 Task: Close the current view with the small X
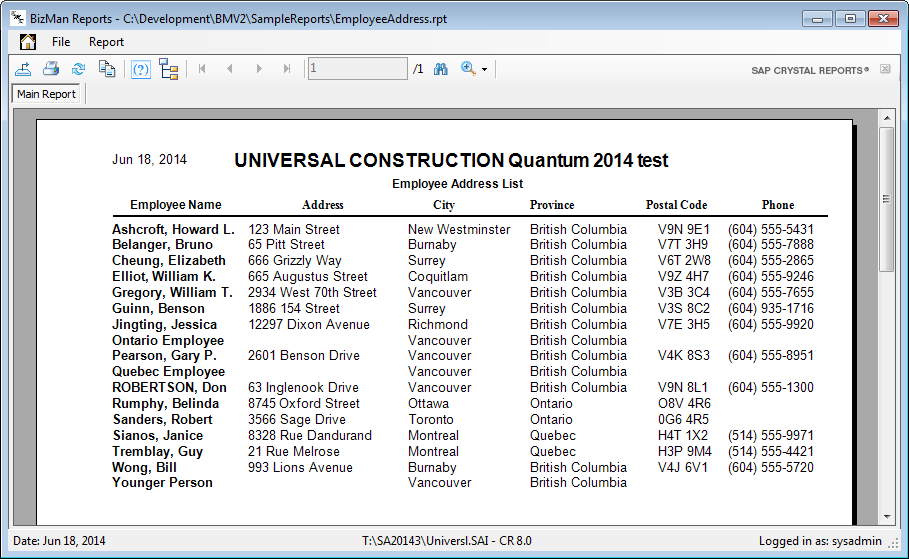(x=885, y=69)
